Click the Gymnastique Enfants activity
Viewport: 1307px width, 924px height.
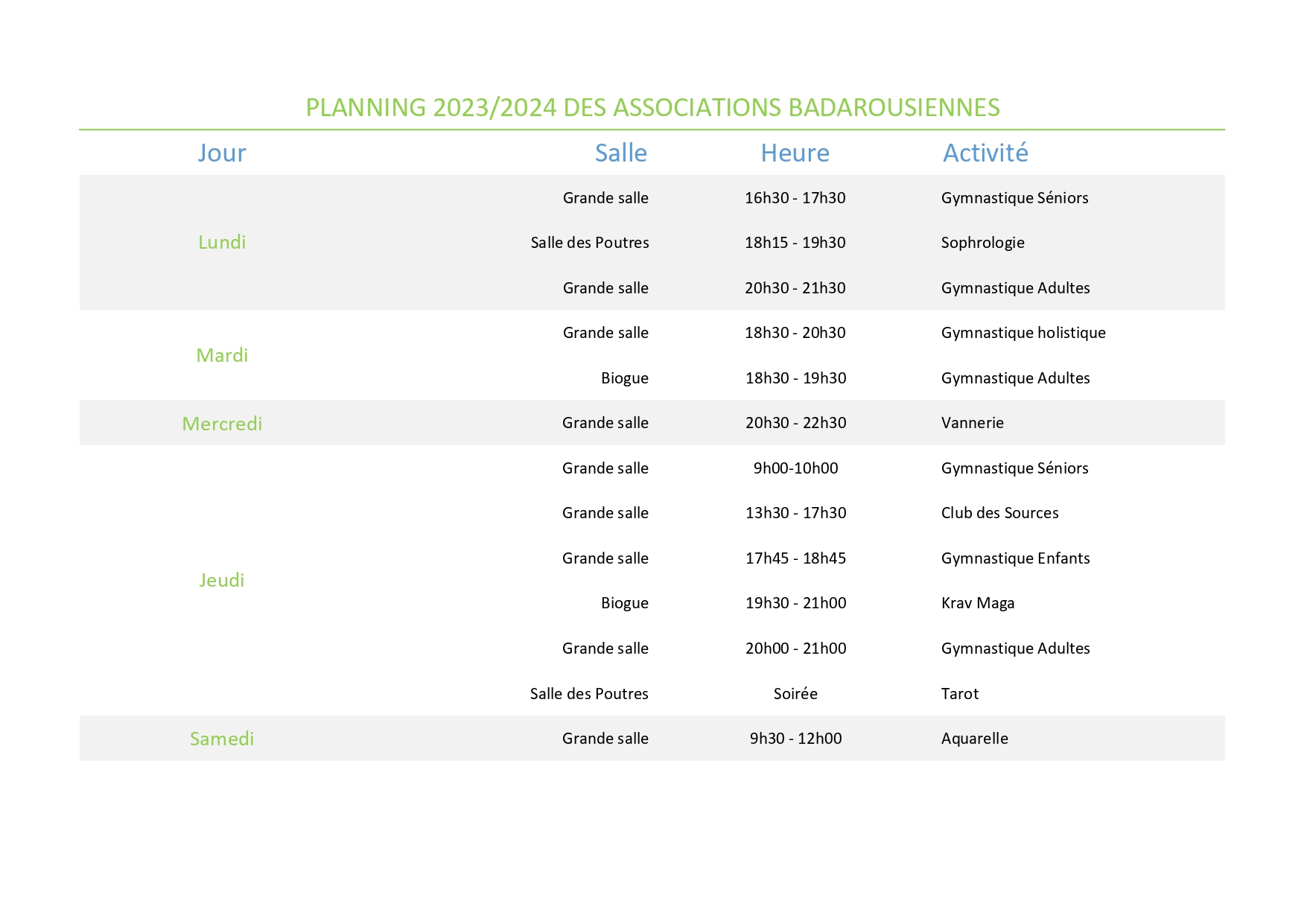(x=1015, y=558)
